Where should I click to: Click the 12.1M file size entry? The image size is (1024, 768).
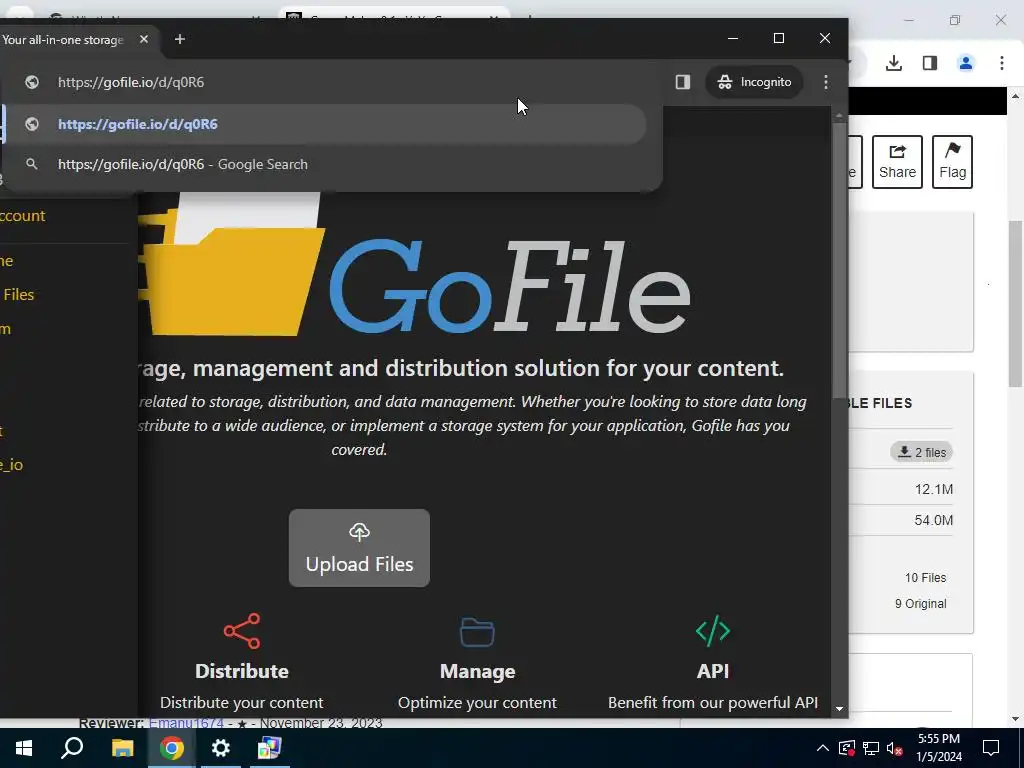pos(934,489)
